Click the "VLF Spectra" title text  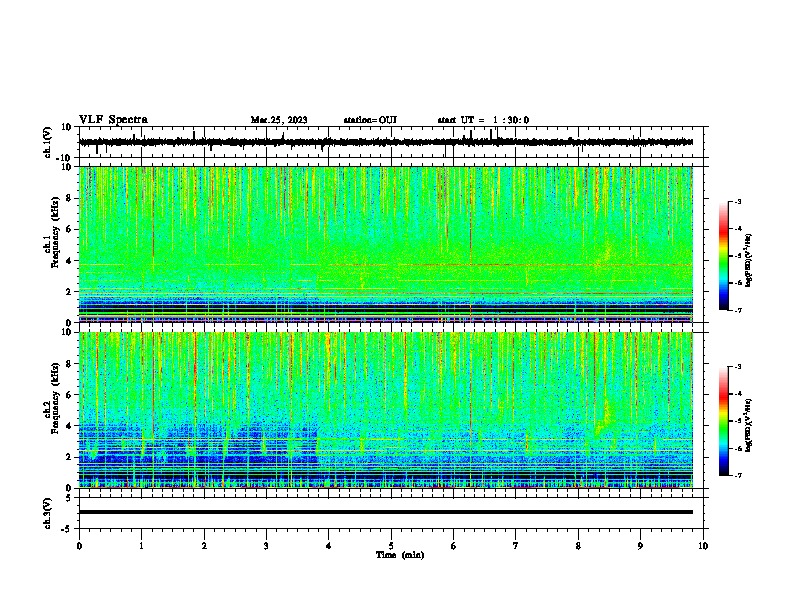point(113,119)
